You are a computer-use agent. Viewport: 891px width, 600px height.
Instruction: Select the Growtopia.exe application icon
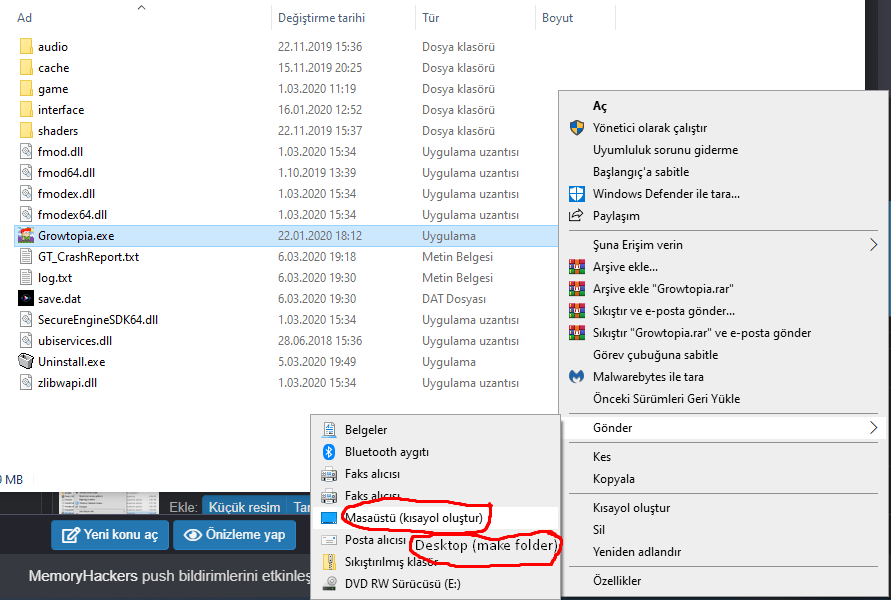coord(26,235)
